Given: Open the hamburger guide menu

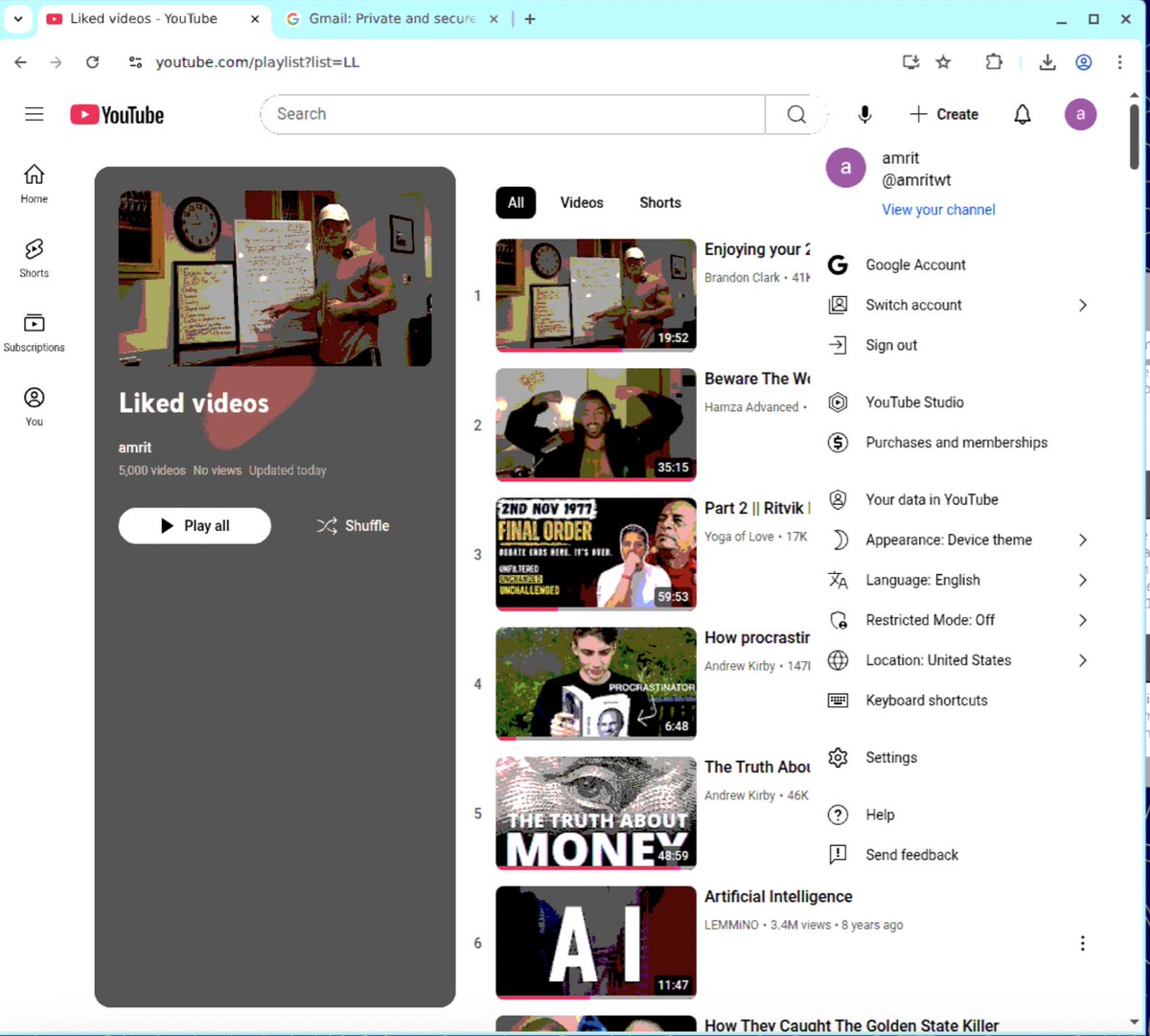Looking at the screenshot, I should click(x=34, y=114).
